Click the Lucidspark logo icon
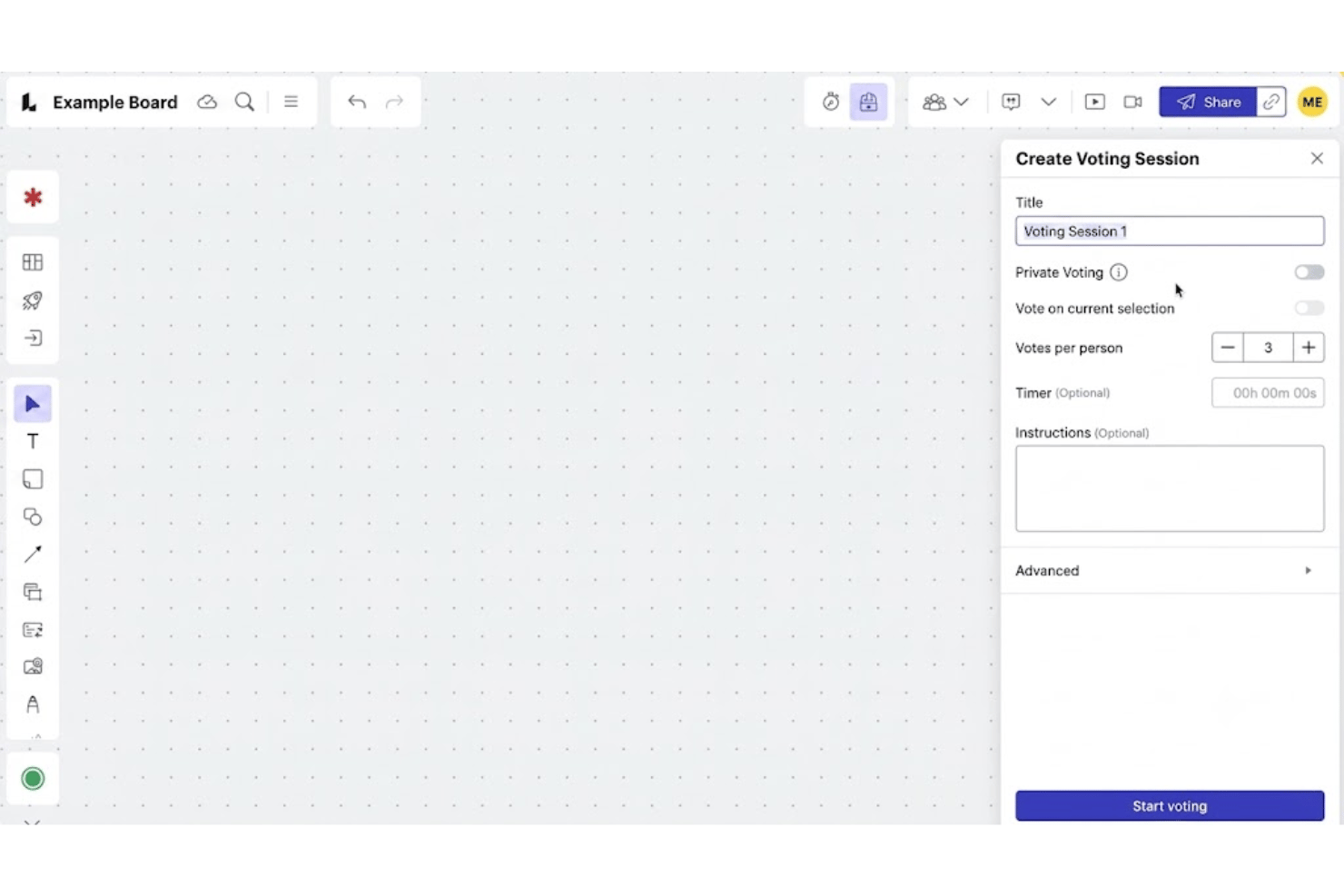Image resolution: width=1344 pixels, height=896 pixels. tap(29, 103)
